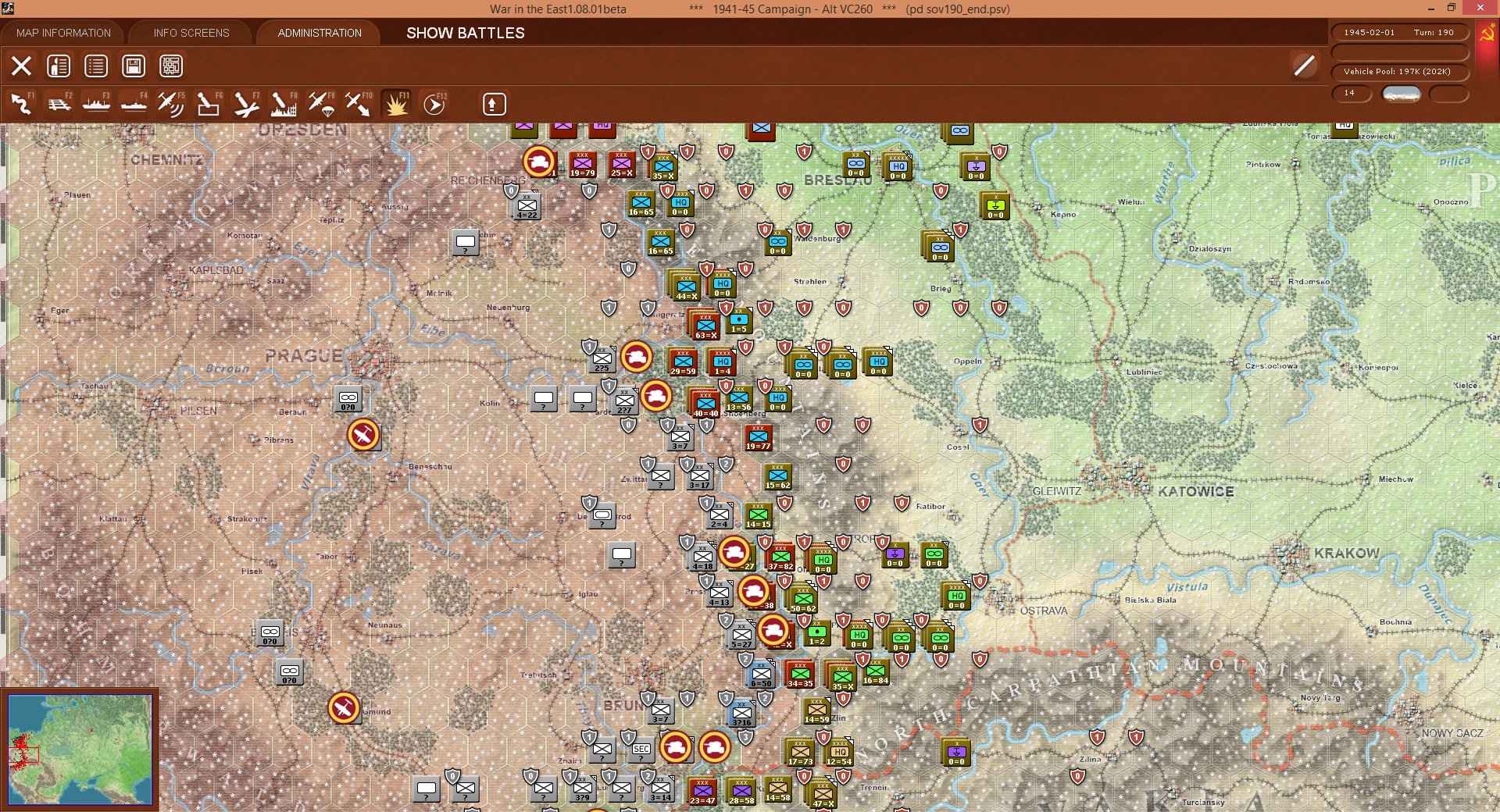The height and width of the screenshot is (812, 1500).
Task: Click the CHEMNITZ city label on the map
Action: tap(166, 159)
